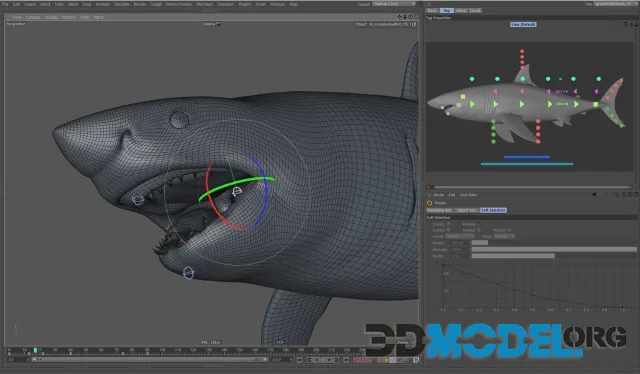Toggle the Restrict checkbox

click(x=509, y=230)
